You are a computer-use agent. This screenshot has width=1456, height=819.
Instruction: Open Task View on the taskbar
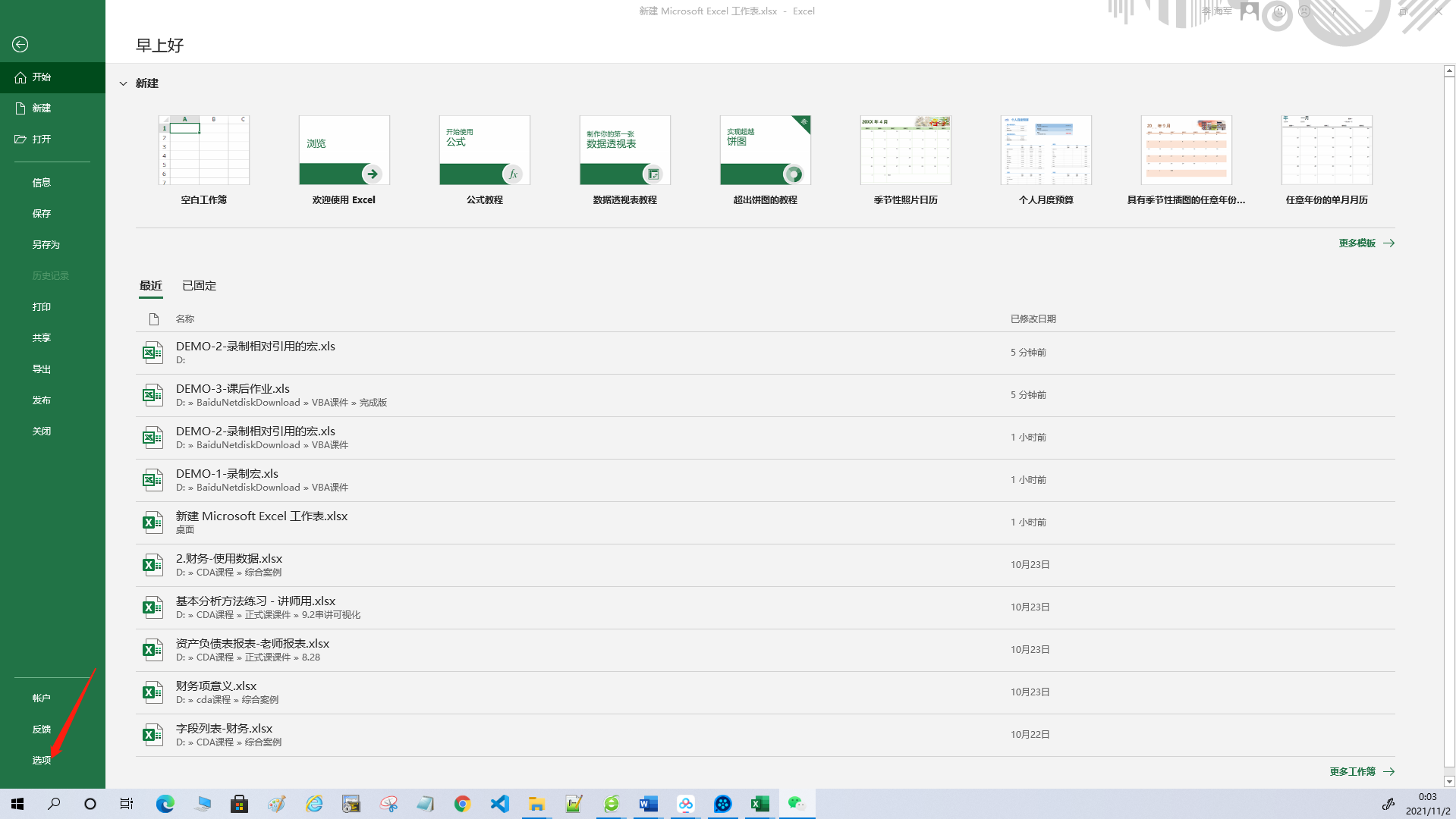click(127, 804)
